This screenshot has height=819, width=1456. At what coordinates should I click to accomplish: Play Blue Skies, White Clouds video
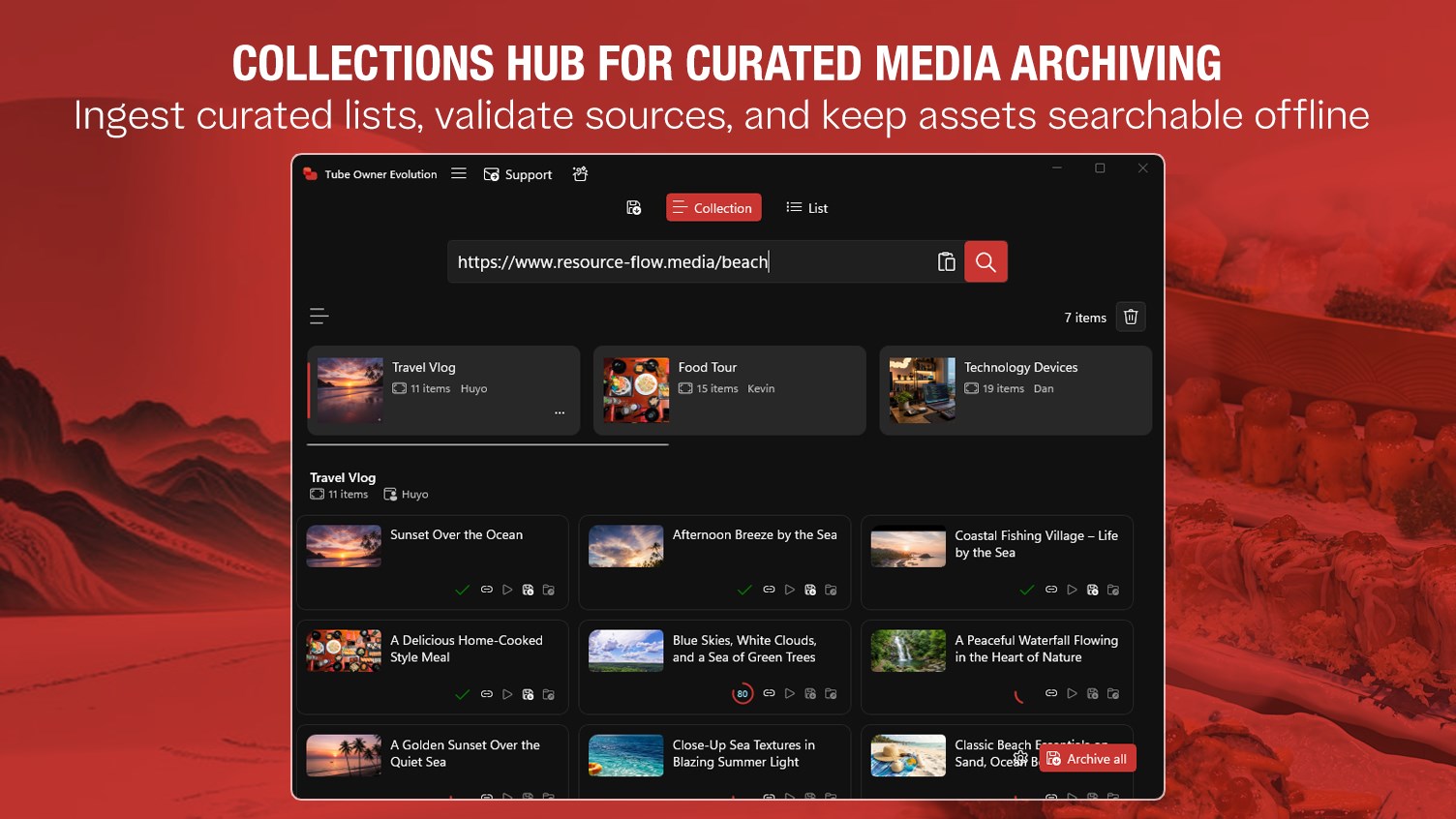click(790, 694)
